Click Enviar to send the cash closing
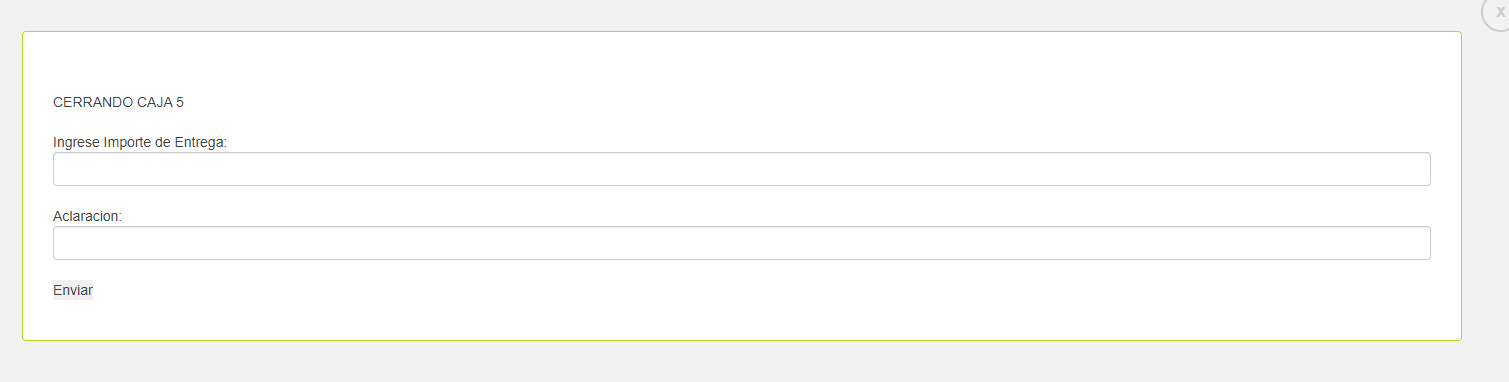The height and width of the screenshot is (382, 1509). click(x=73, y=290)
